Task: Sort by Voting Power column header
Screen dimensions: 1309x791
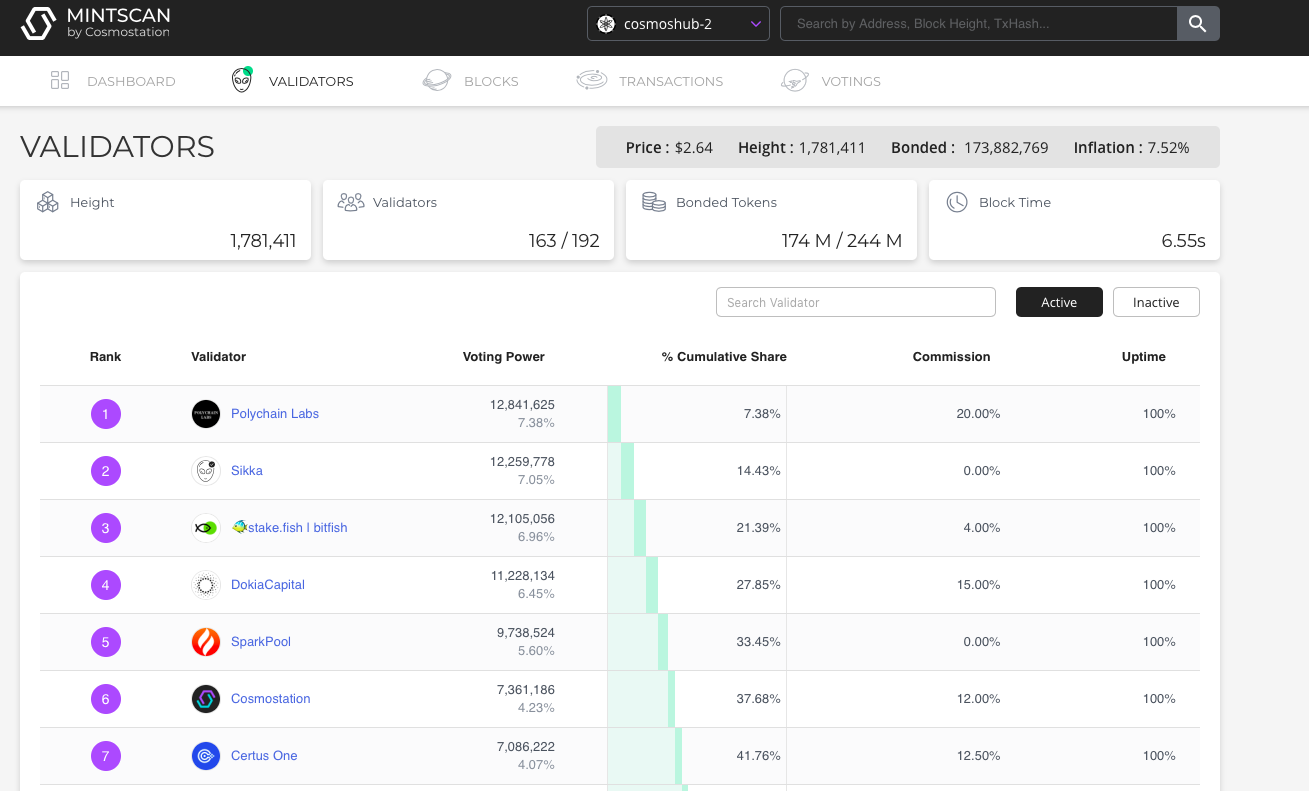Action: [x=504, y=357]
